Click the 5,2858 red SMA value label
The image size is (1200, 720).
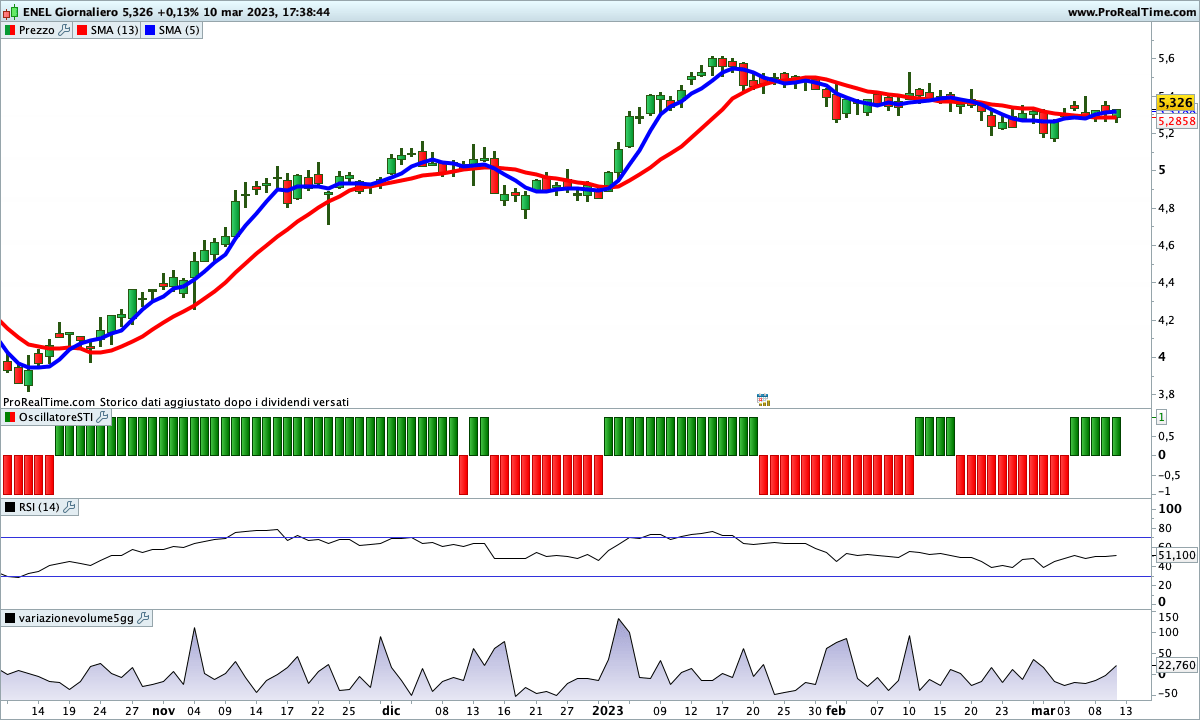[1176, 121]
